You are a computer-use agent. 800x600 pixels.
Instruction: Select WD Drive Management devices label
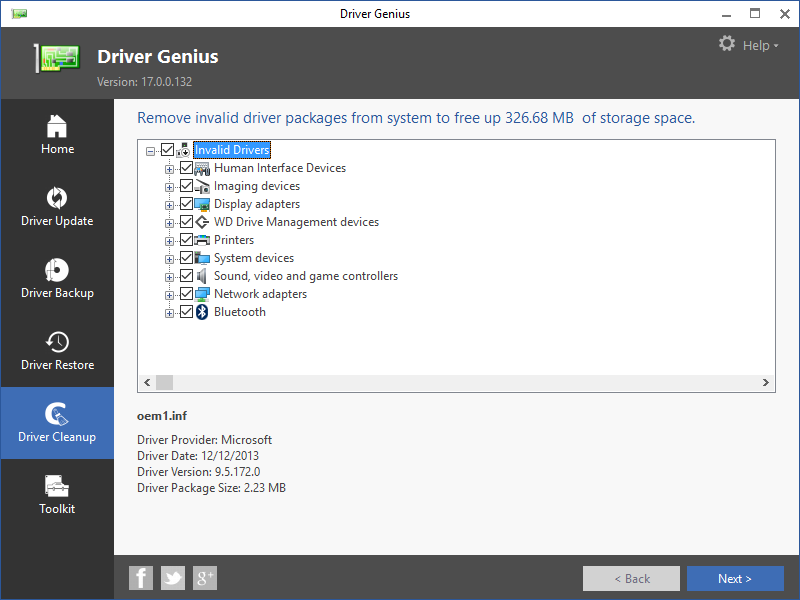coord(296,222)
